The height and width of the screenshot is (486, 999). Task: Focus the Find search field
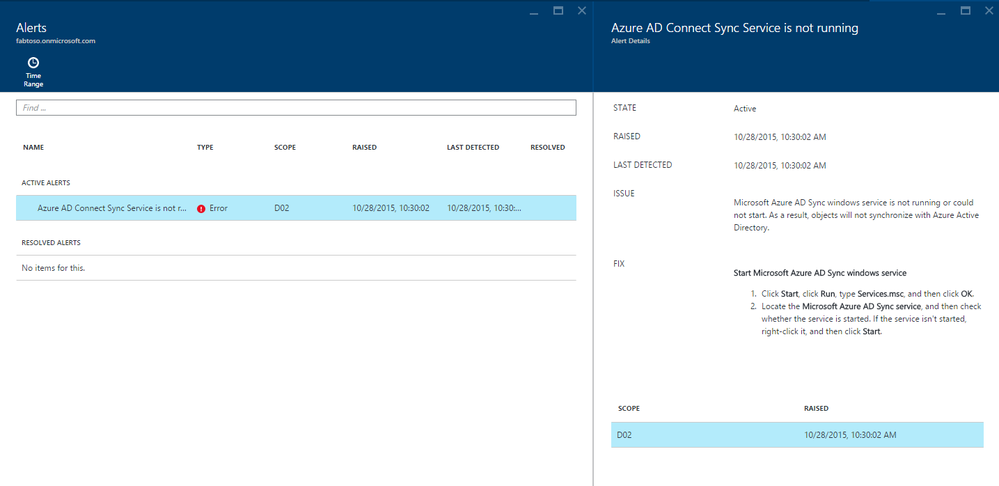(296, 108)
